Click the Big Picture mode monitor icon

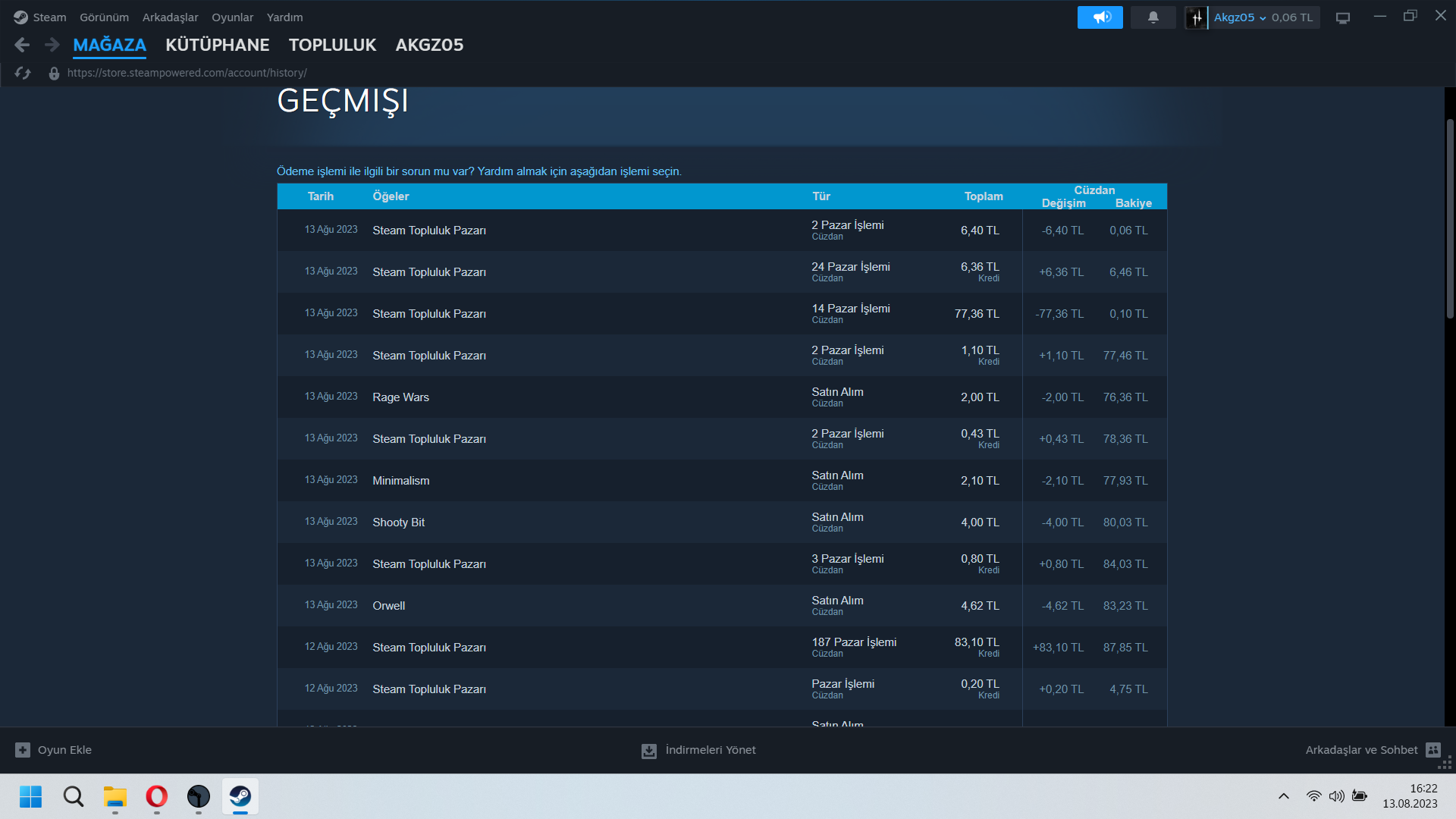point(1342,17)
